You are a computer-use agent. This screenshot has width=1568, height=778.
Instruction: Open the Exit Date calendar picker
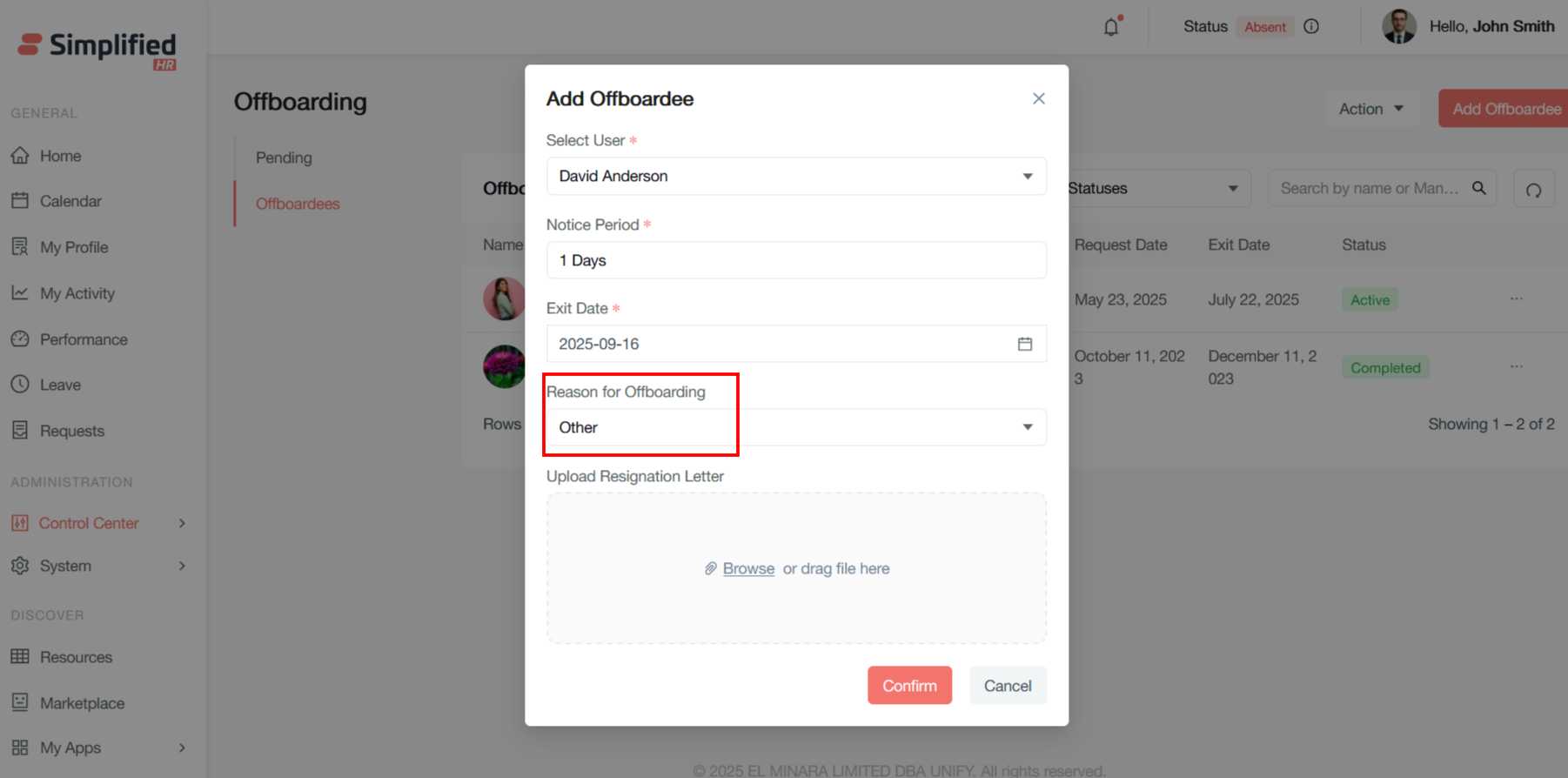tap(1025, 344)
